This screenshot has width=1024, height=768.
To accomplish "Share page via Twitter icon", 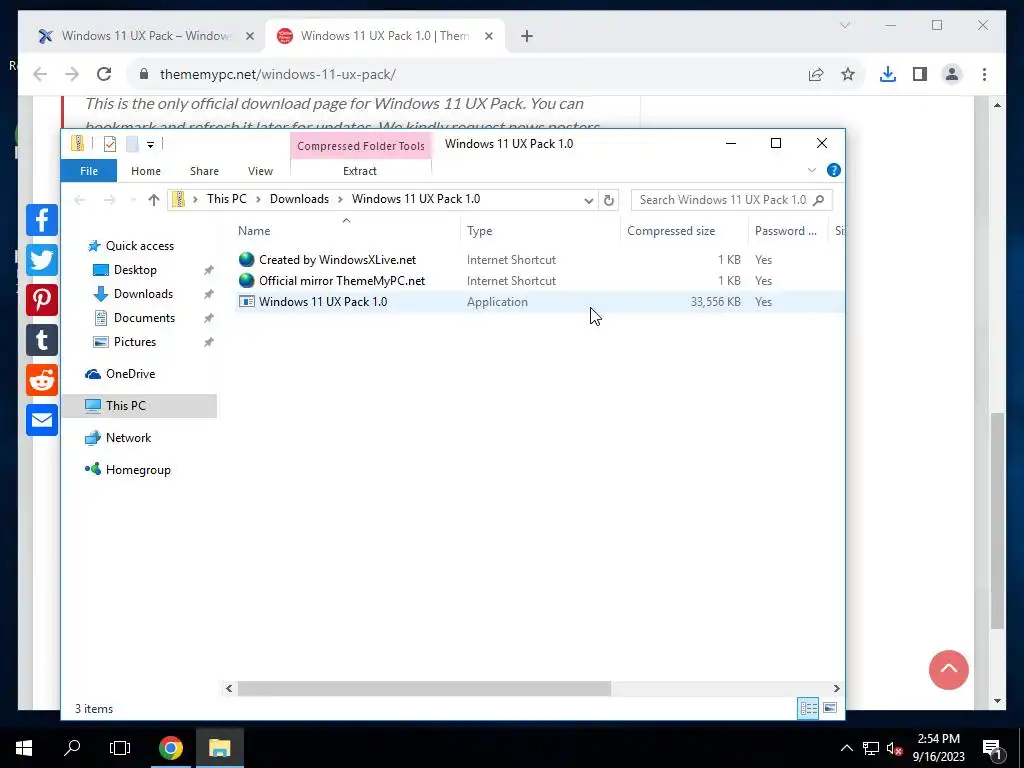I will click(x=42, y=260).
